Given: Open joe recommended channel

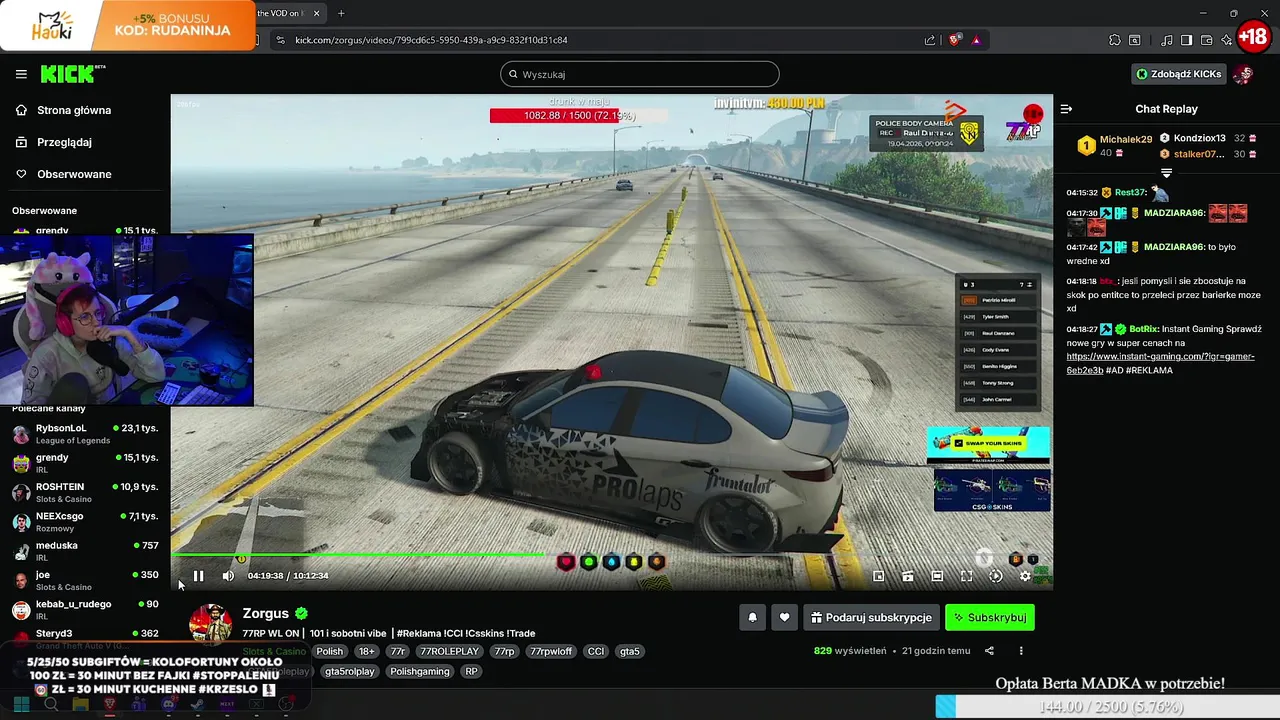Looking at the screenshot, I should click(x=85, y=580).
